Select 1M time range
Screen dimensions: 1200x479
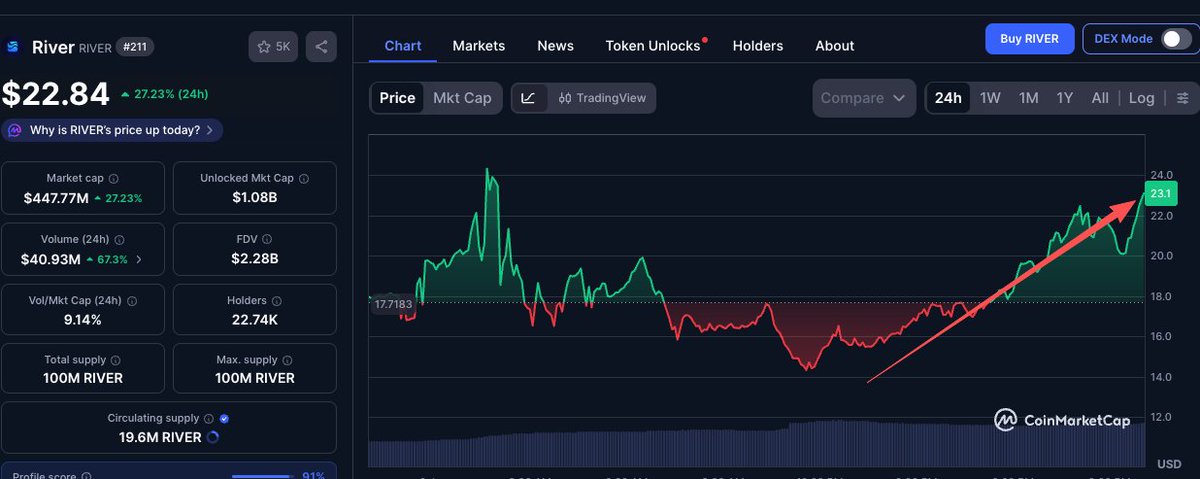1028,98
